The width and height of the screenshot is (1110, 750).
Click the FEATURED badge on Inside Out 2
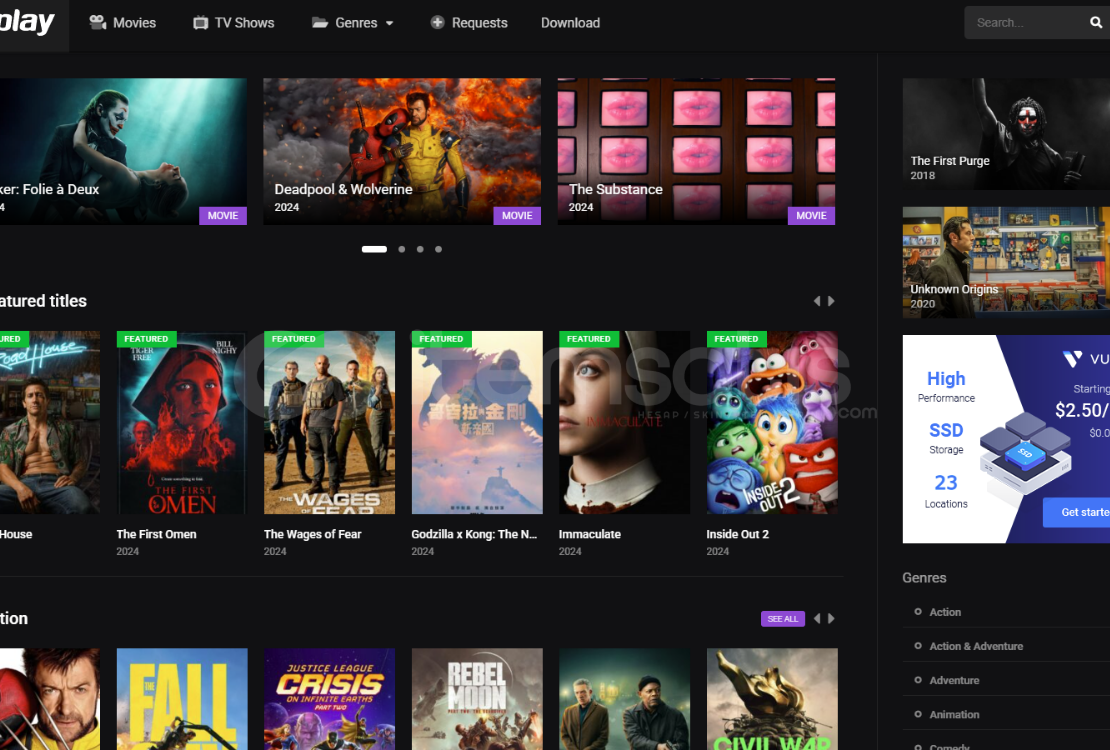click(736, 339)
